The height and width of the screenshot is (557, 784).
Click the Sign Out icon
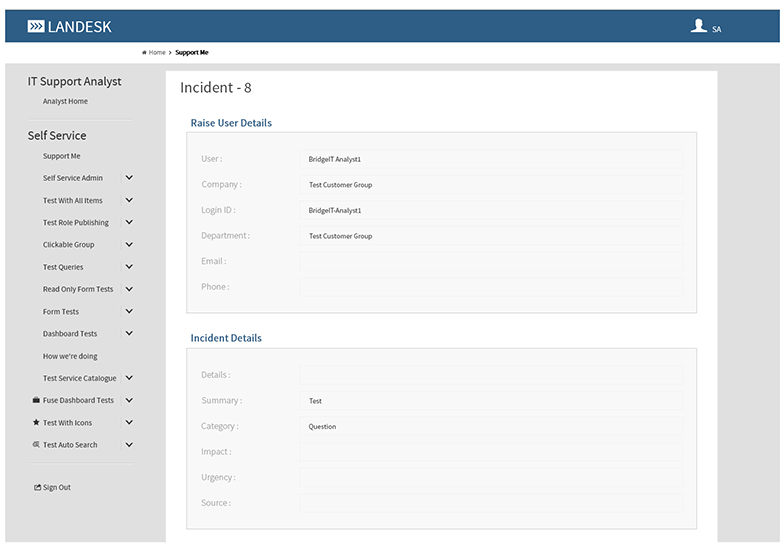37,488
